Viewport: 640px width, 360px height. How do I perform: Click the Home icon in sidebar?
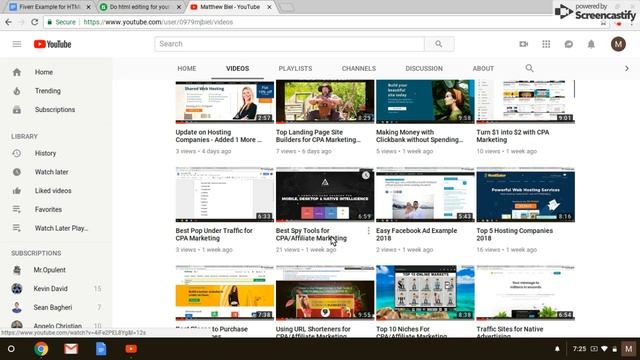[17, 72]
